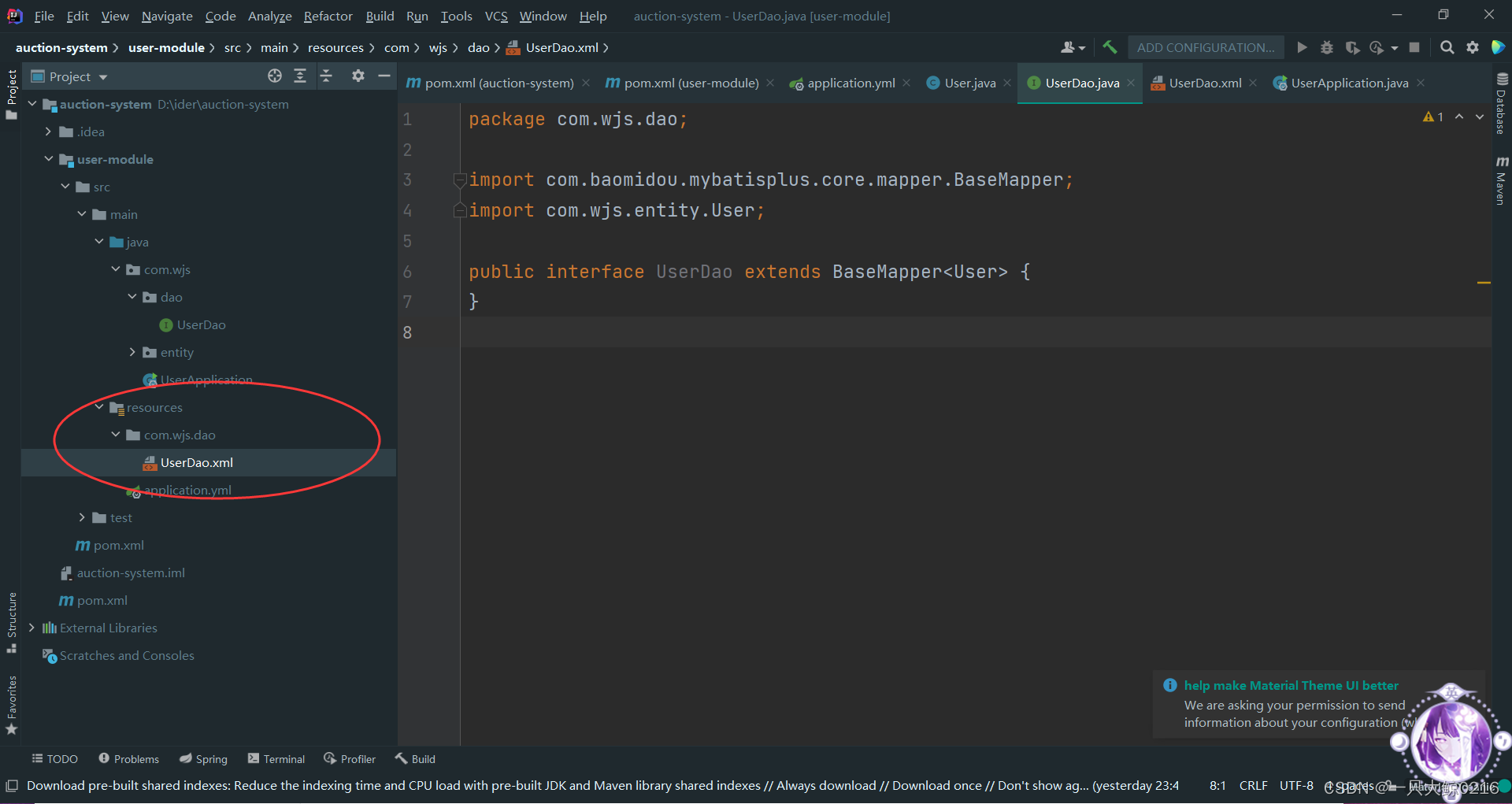The height and width of the screenshot is (804, 1512).
Task: Open Project panel options gear
Action: 358,76
